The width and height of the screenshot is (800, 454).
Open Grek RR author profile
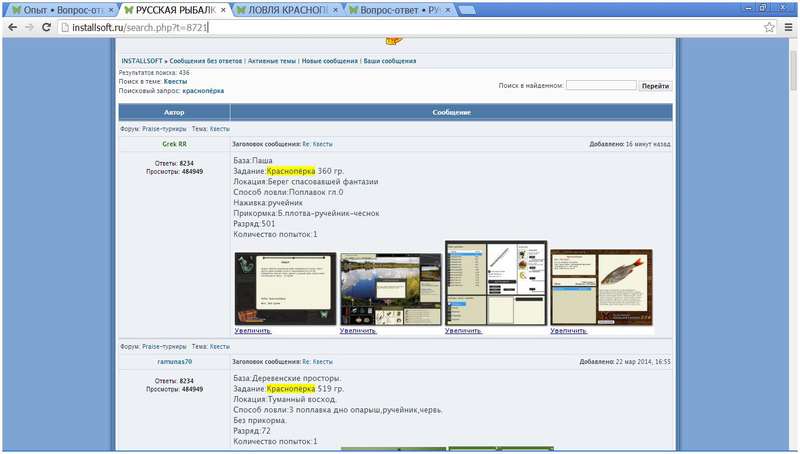click(x=174, y=144)
